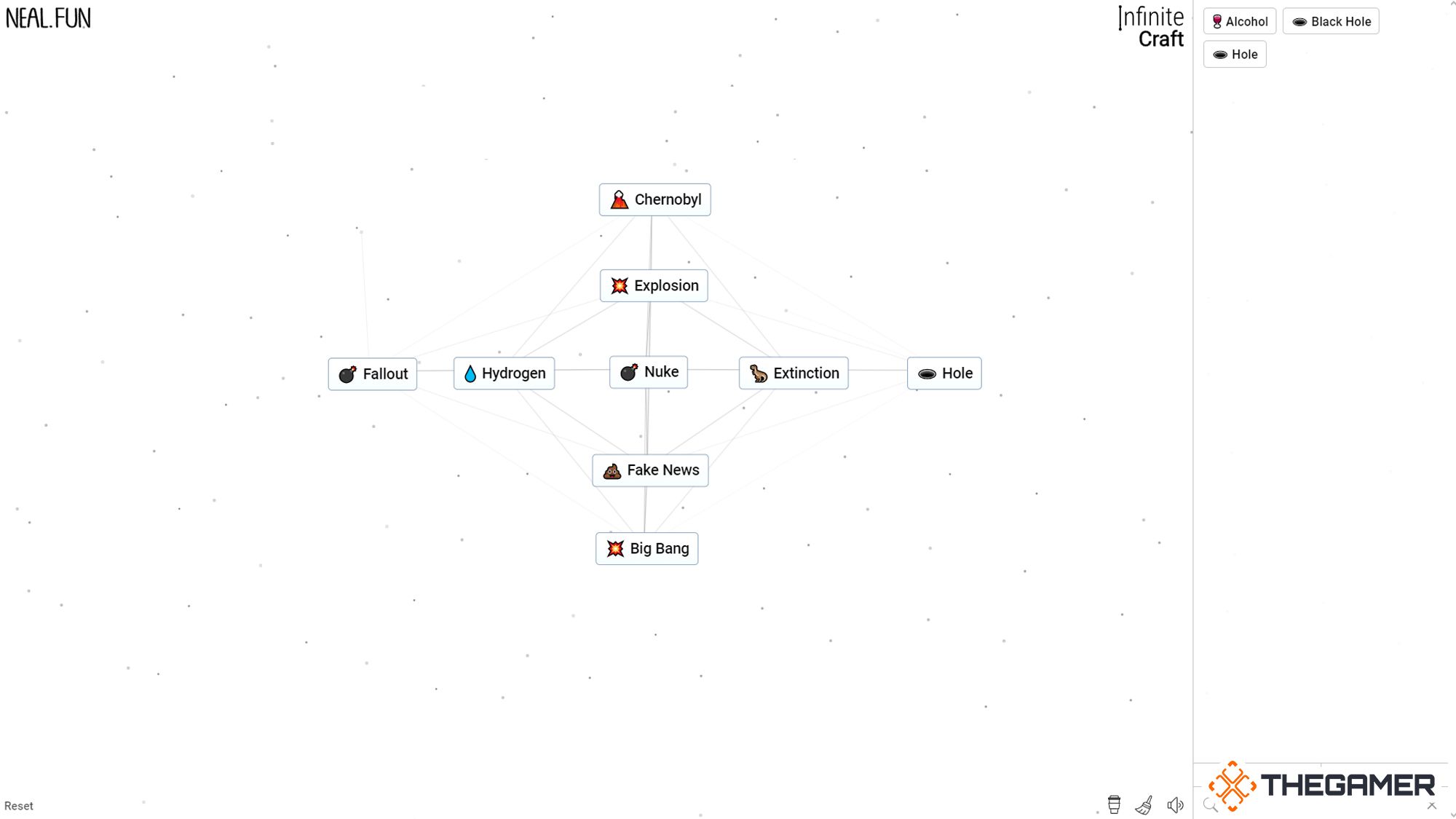Toggle the Hole sidebar item
This screenshot has height=819, width=1456.
click(1235, 54)
